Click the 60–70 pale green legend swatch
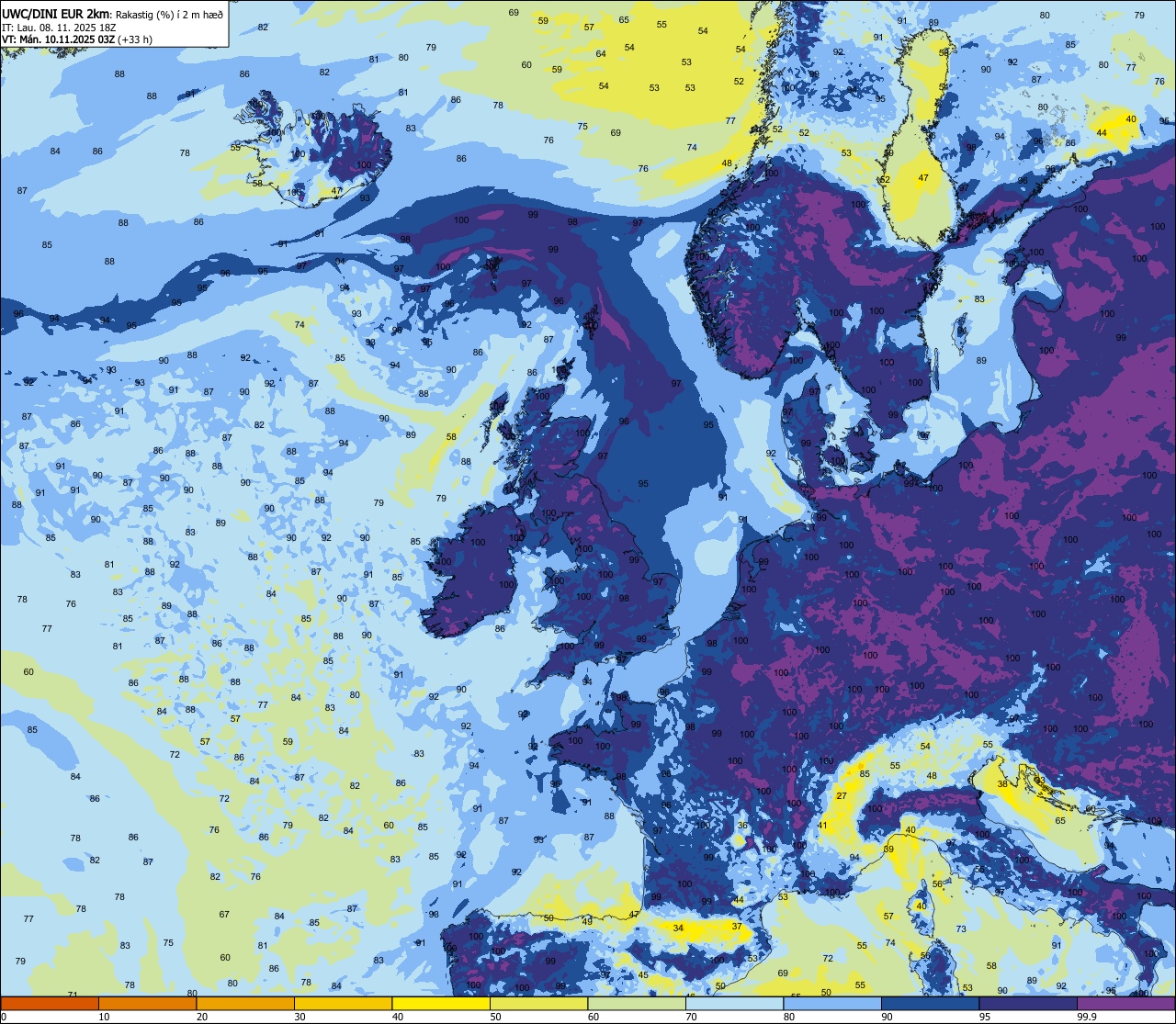Image resolution: width=1176 pixels, height=1024 pixels. [x=637, y=1003]
